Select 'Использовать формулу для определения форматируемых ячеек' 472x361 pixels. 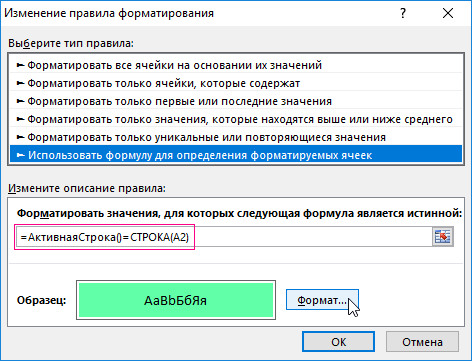point(236,155)
